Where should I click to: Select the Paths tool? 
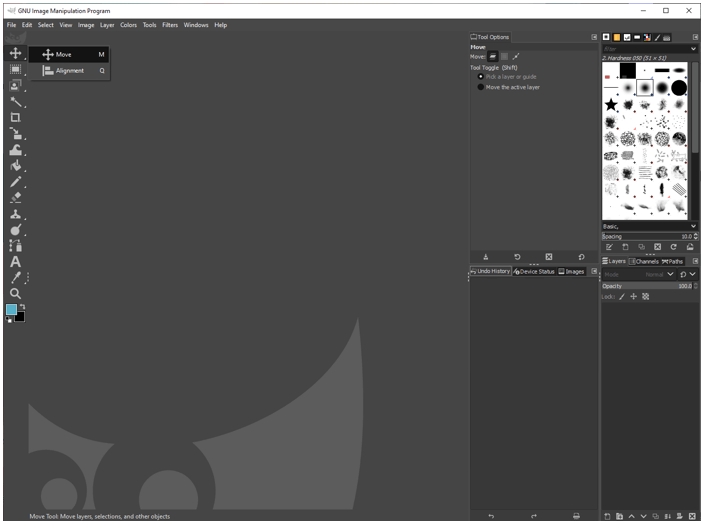(16, 246)
